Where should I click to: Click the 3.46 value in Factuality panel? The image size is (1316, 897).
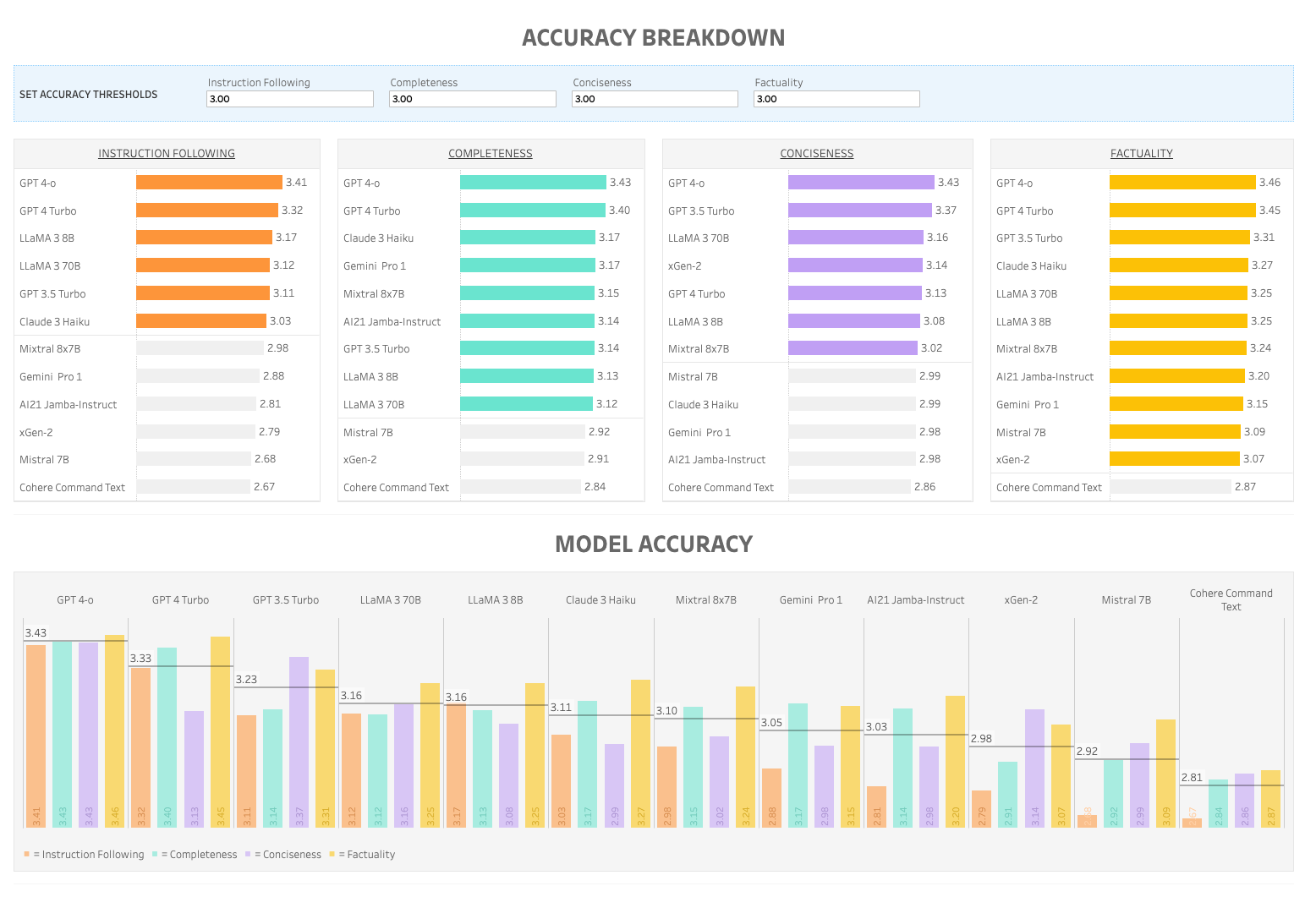coord(1269,183)
